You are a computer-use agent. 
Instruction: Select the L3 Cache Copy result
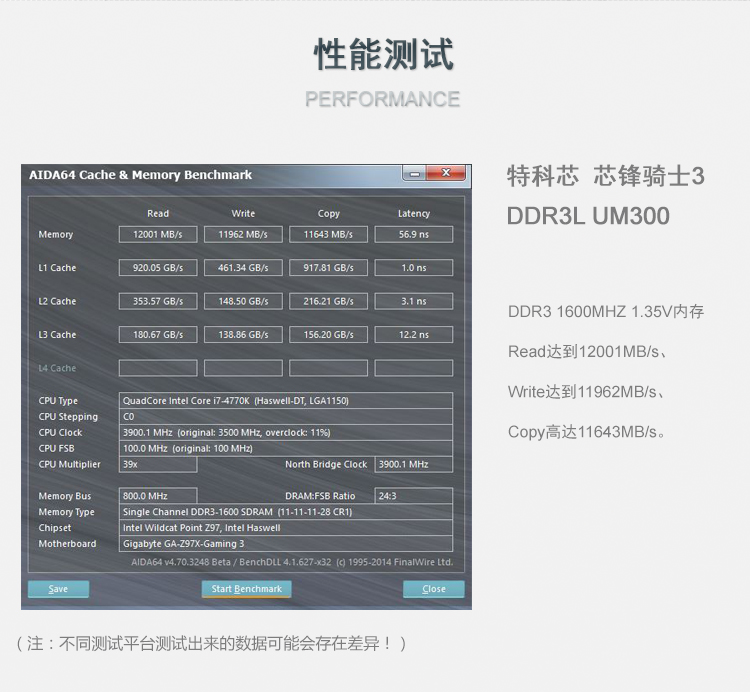(x=328, y=335)
